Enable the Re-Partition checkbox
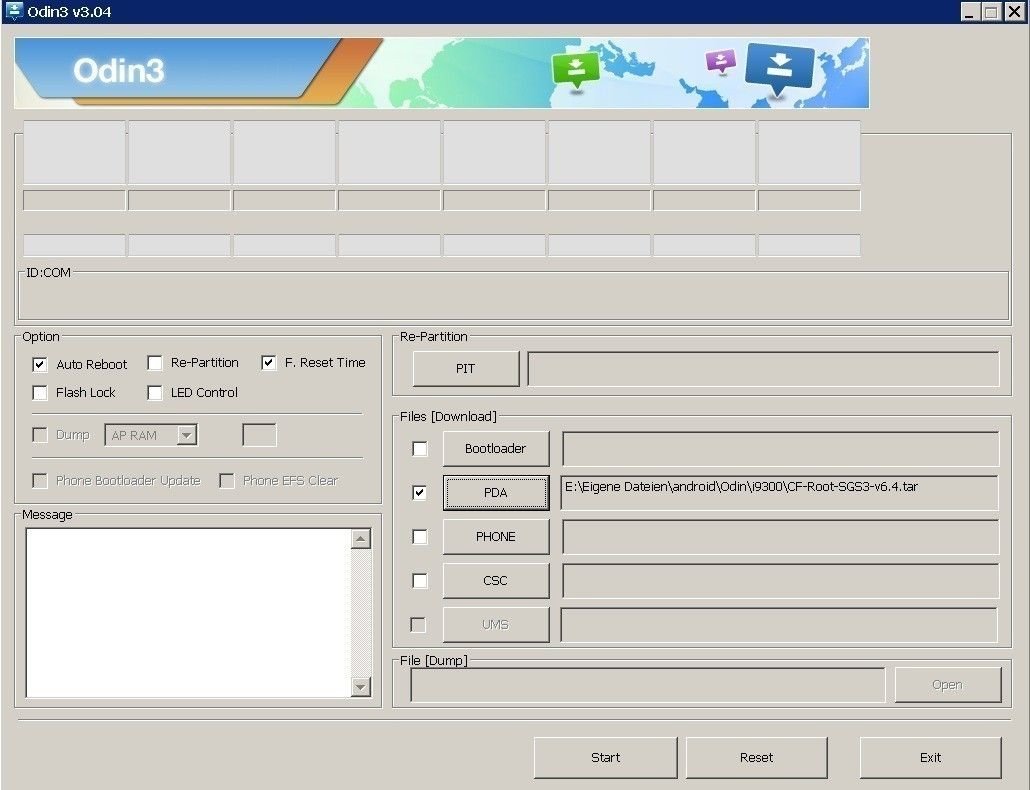Screen dimensions: 1030x790 155,363
